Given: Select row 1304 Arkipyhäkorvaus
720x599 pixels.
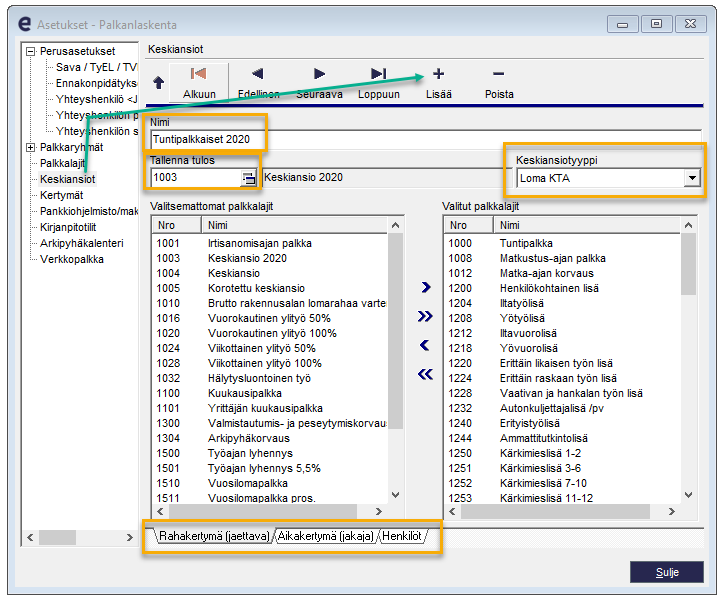Looking at the screenshot, I should tap(270, 438).
